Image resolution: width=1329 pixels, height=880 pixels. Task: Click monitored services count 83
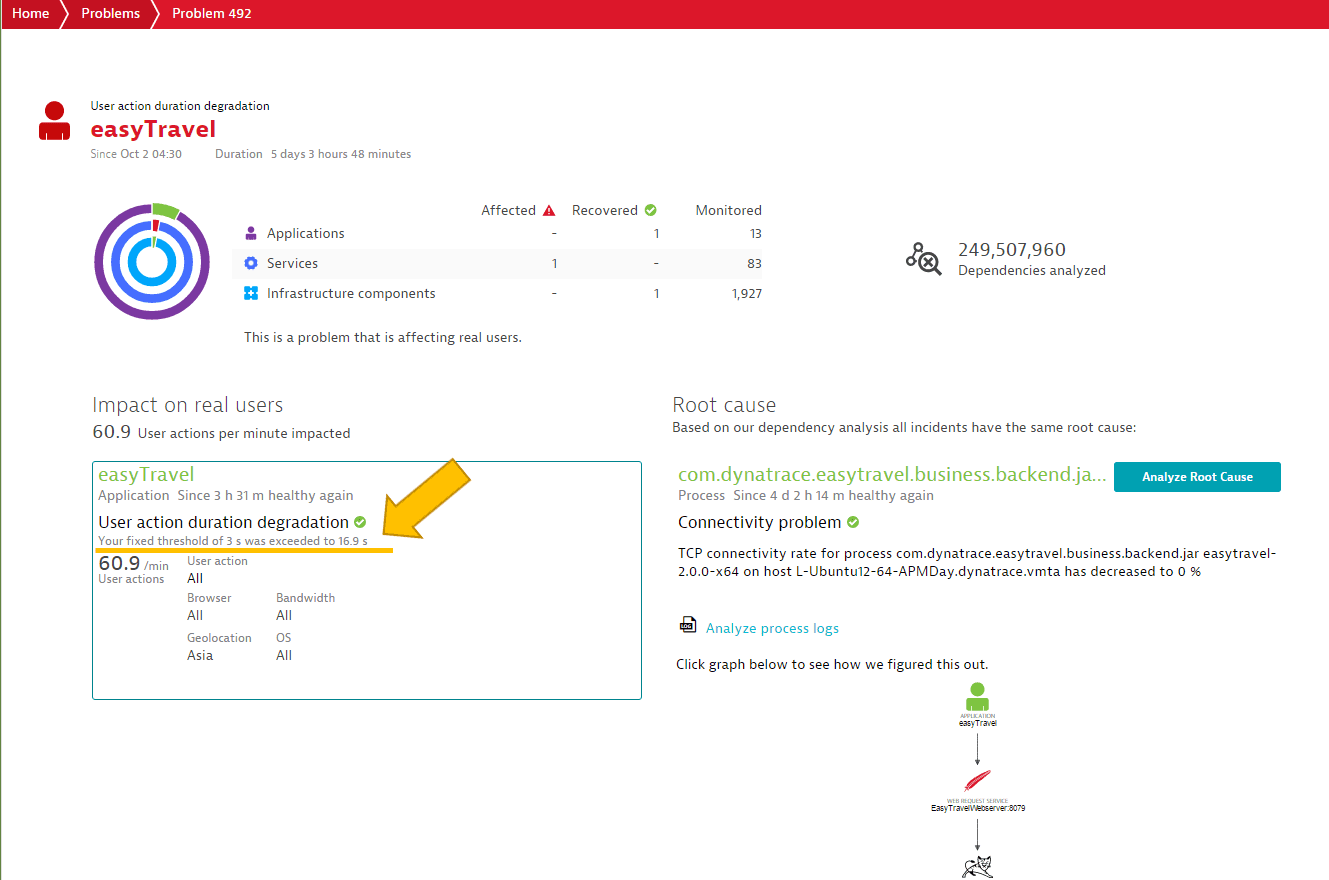(x=754, y=263)
